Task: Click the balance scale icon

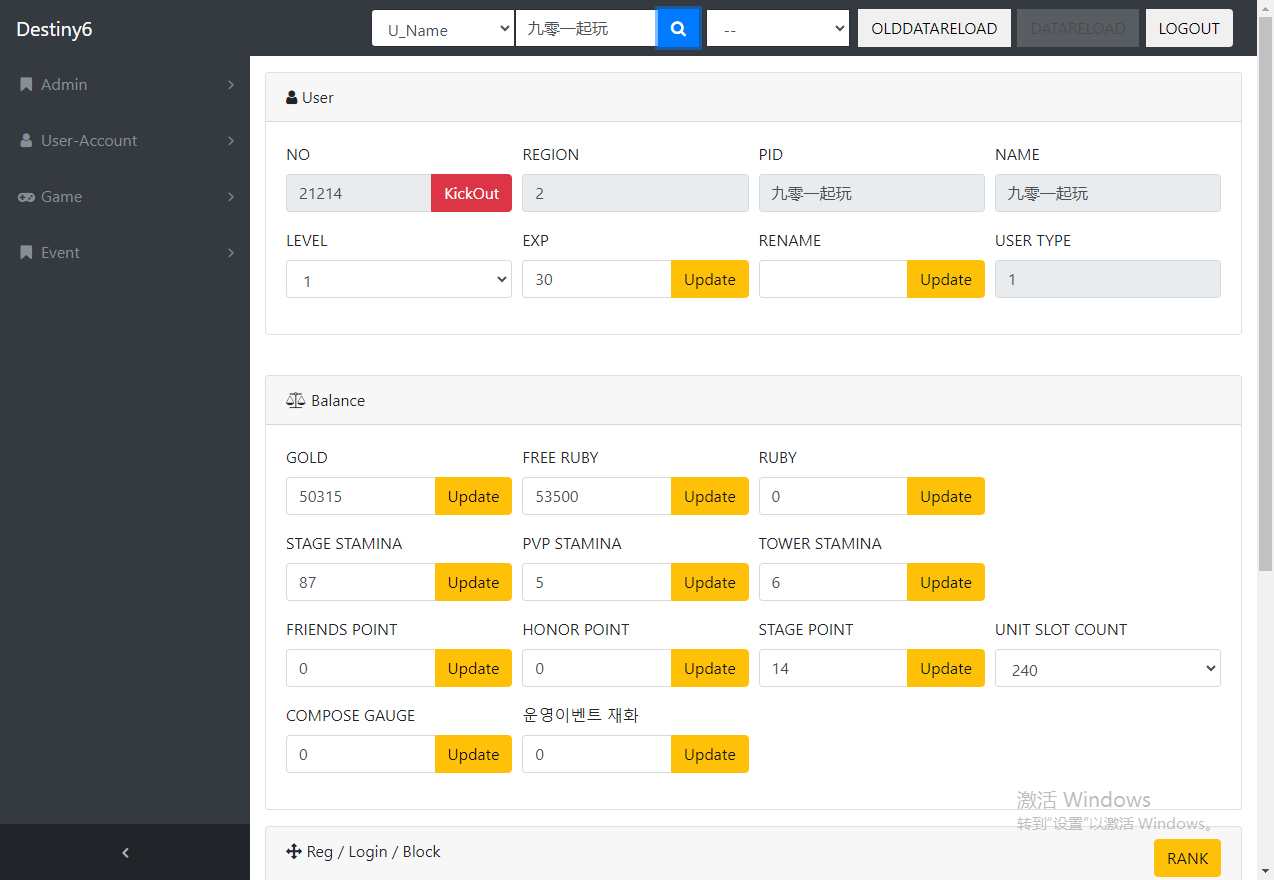Action: point(295,400)
